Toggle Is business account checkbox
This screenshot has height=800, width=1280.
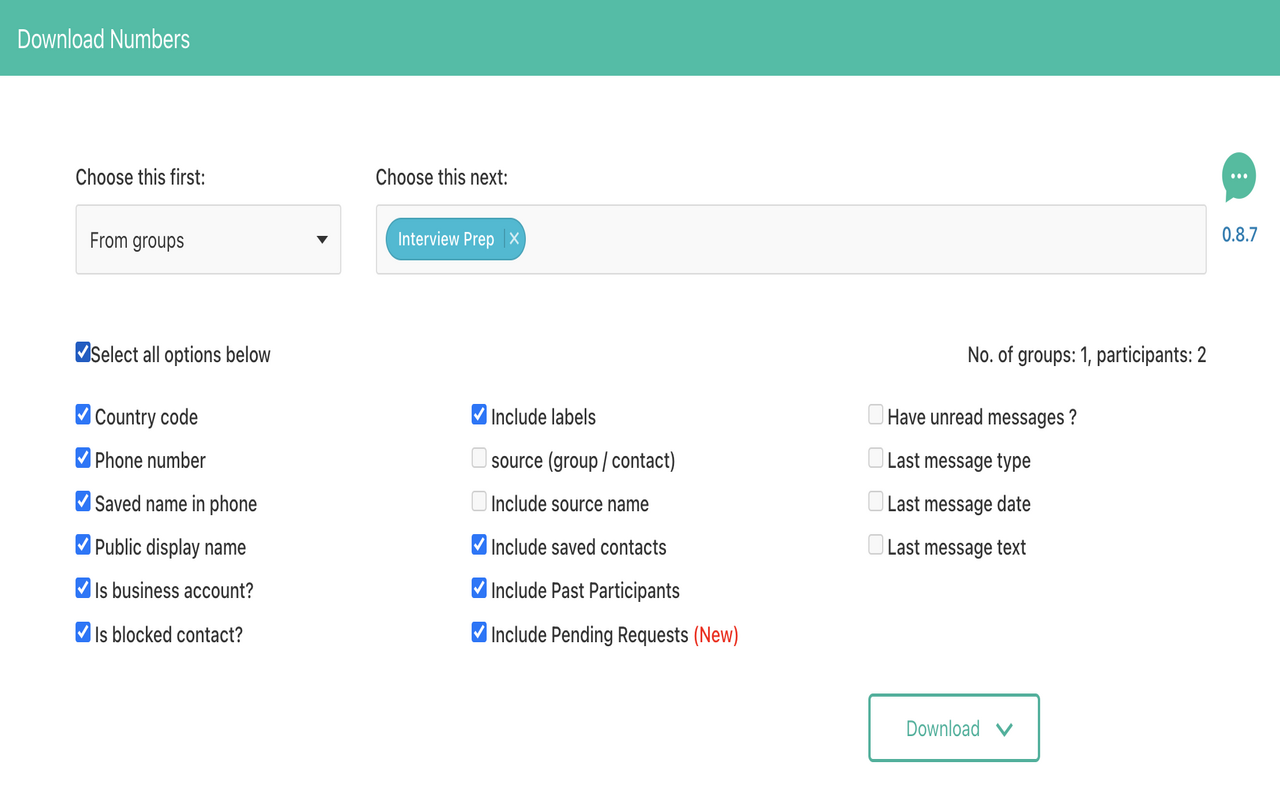click(83, 588)
